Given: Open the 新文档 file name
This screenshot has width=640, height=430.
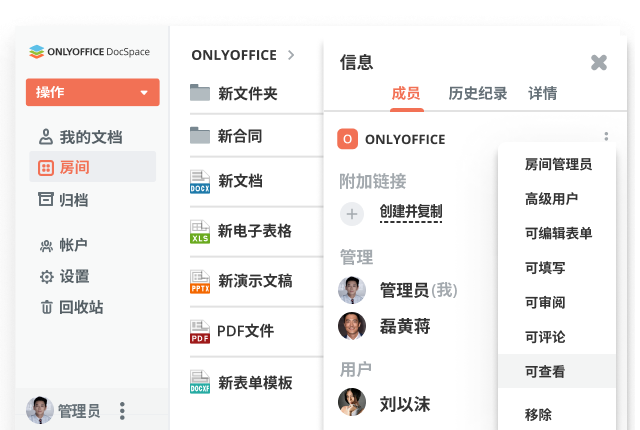Looking at the screenshot, I should pyautogui.click(x=240, y=181).
